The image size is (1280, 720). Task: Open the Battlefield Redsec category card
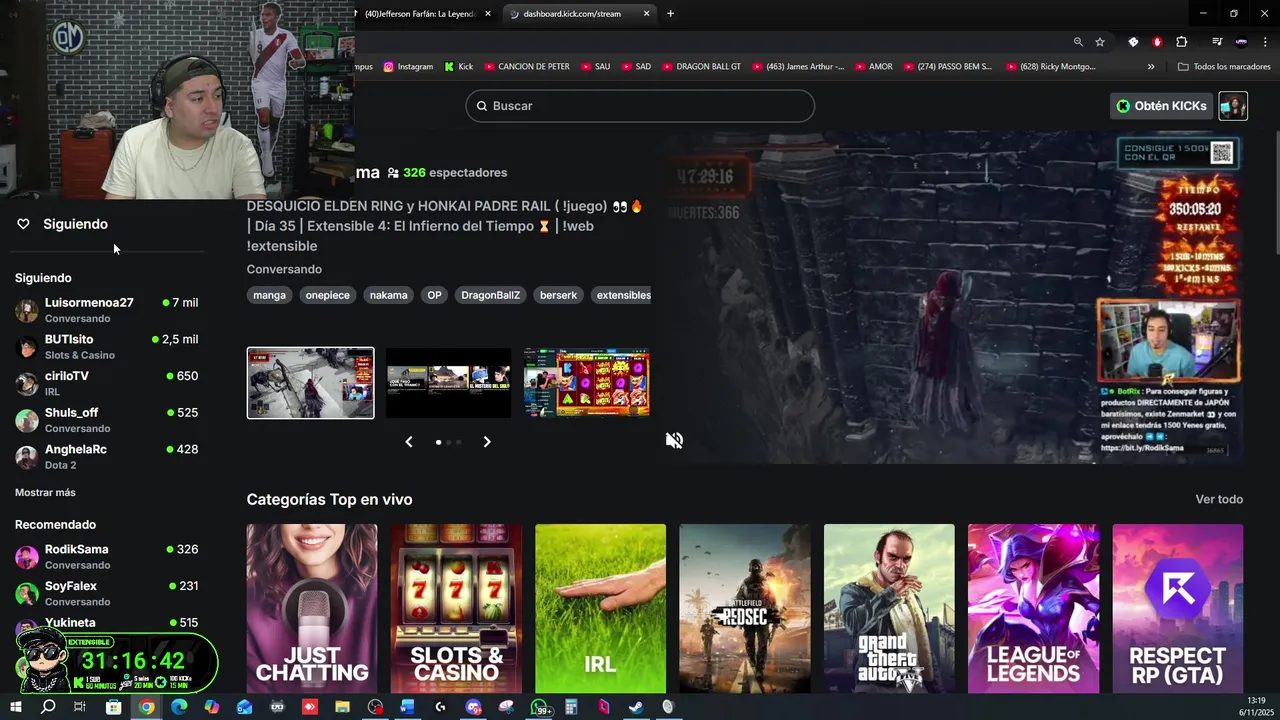[x=744, y=608]
